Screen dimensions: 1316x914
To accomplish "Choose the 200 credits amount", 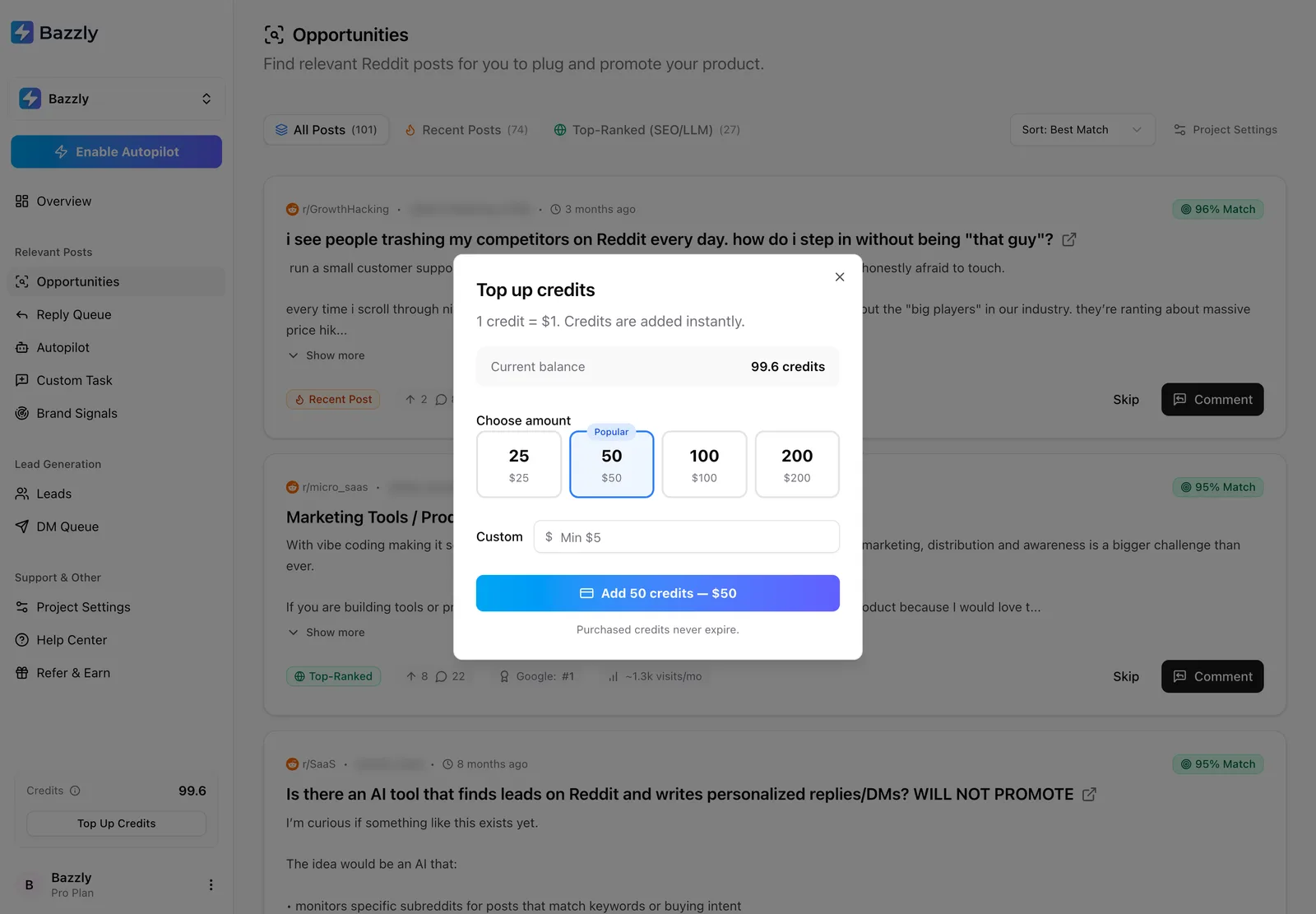I will 797,465.
